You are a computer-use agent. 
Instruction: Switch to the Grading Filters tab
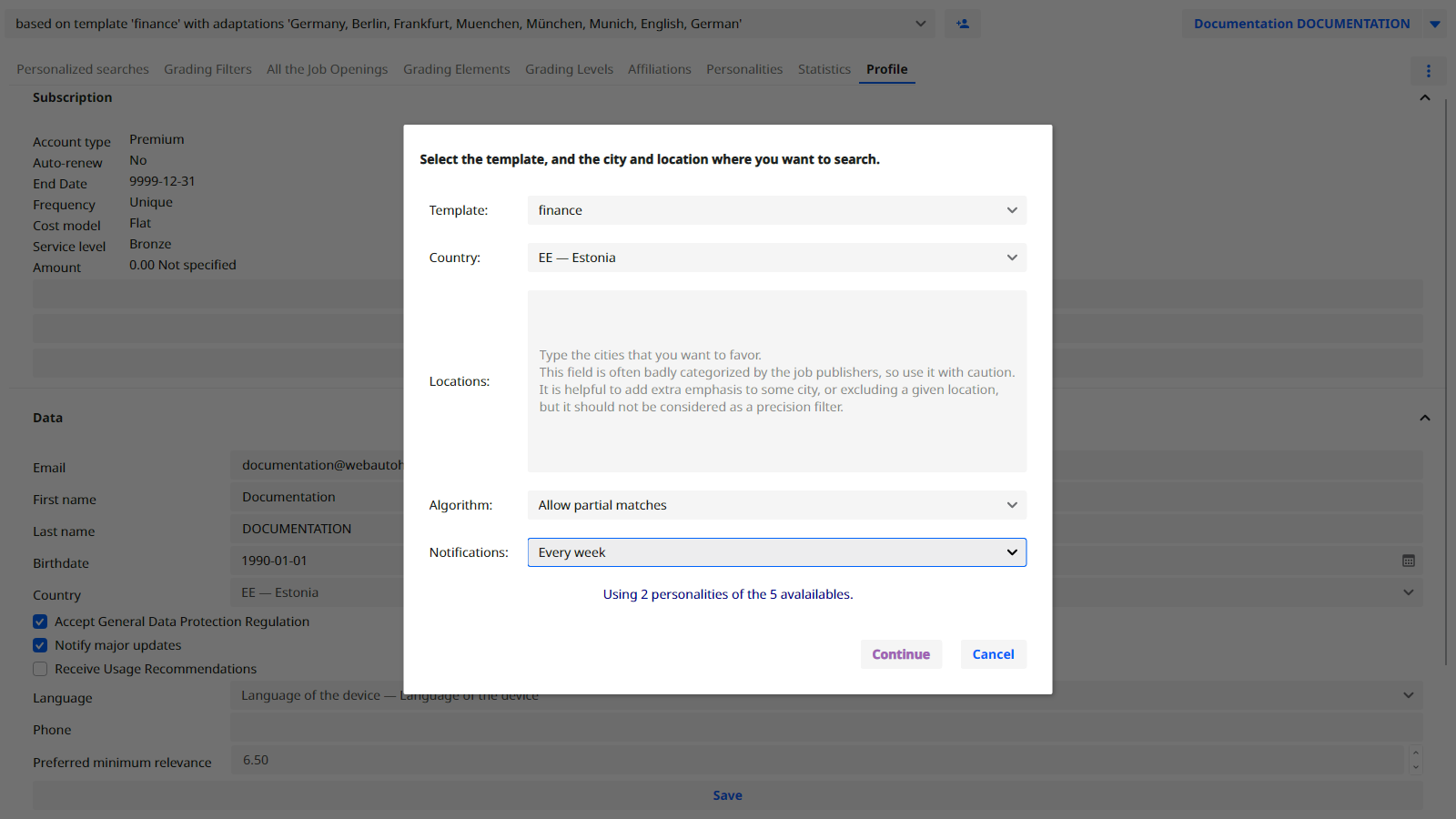pyautogui.click(x=207, y=69)
